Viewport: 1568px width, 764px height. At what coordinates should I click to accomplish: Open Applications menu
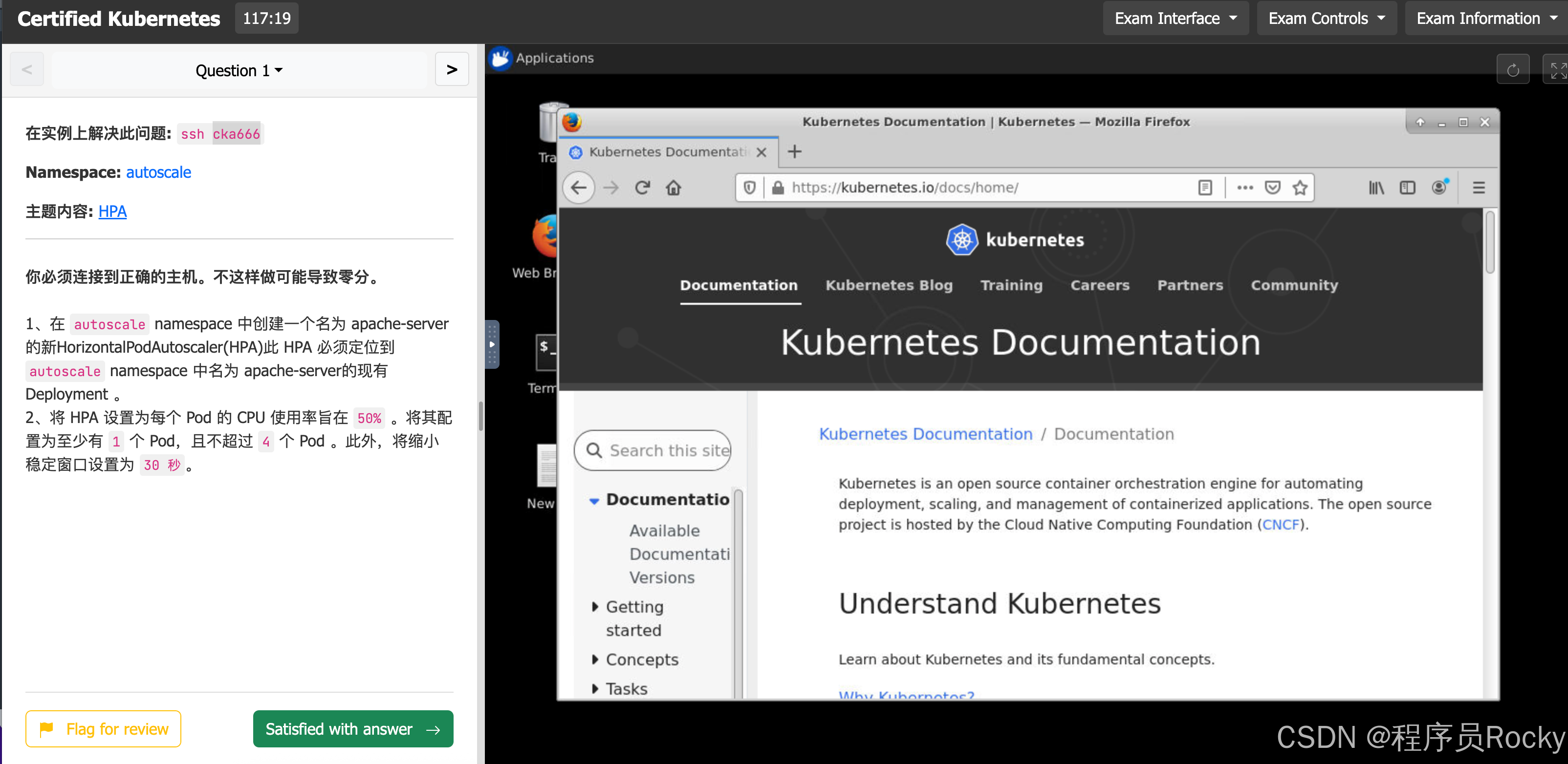pyautogui.click(x=542, y=58)
